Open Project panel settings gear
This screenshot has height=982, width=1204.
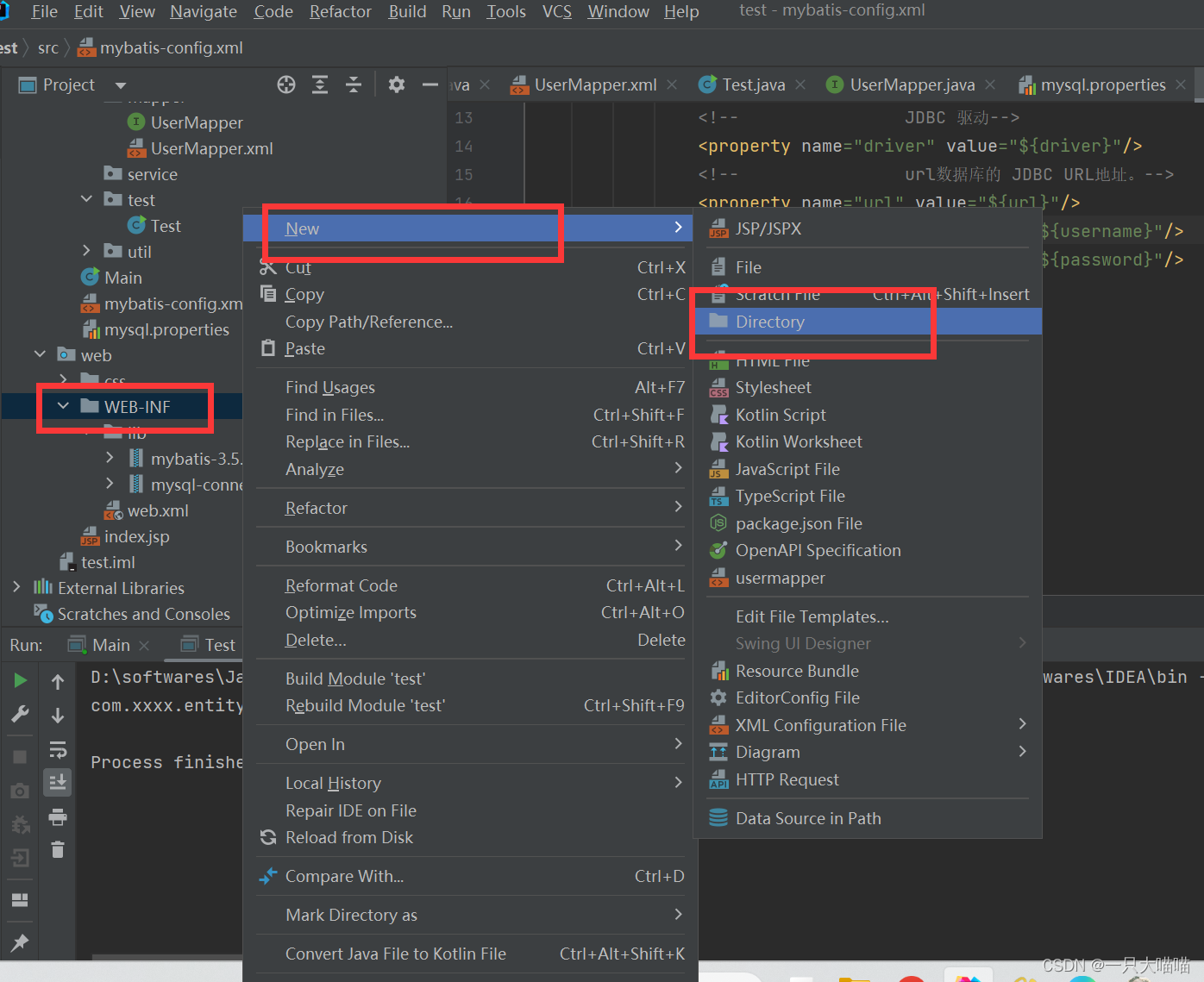(396, 84)
